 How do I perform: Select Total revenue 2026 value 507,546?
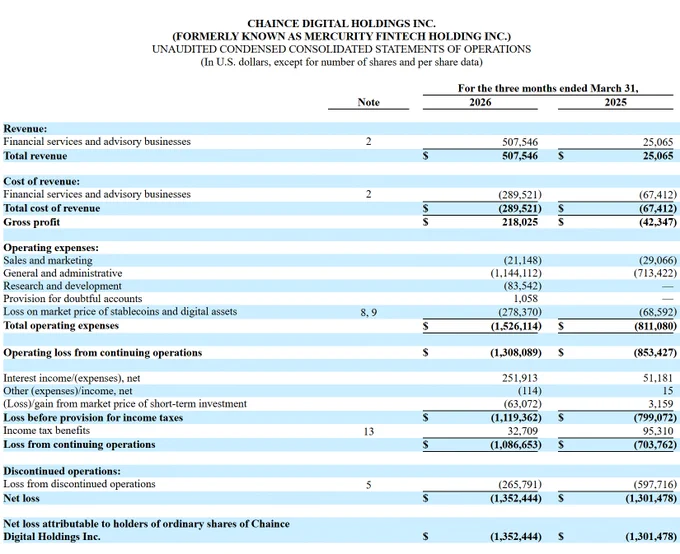point(520,156)
